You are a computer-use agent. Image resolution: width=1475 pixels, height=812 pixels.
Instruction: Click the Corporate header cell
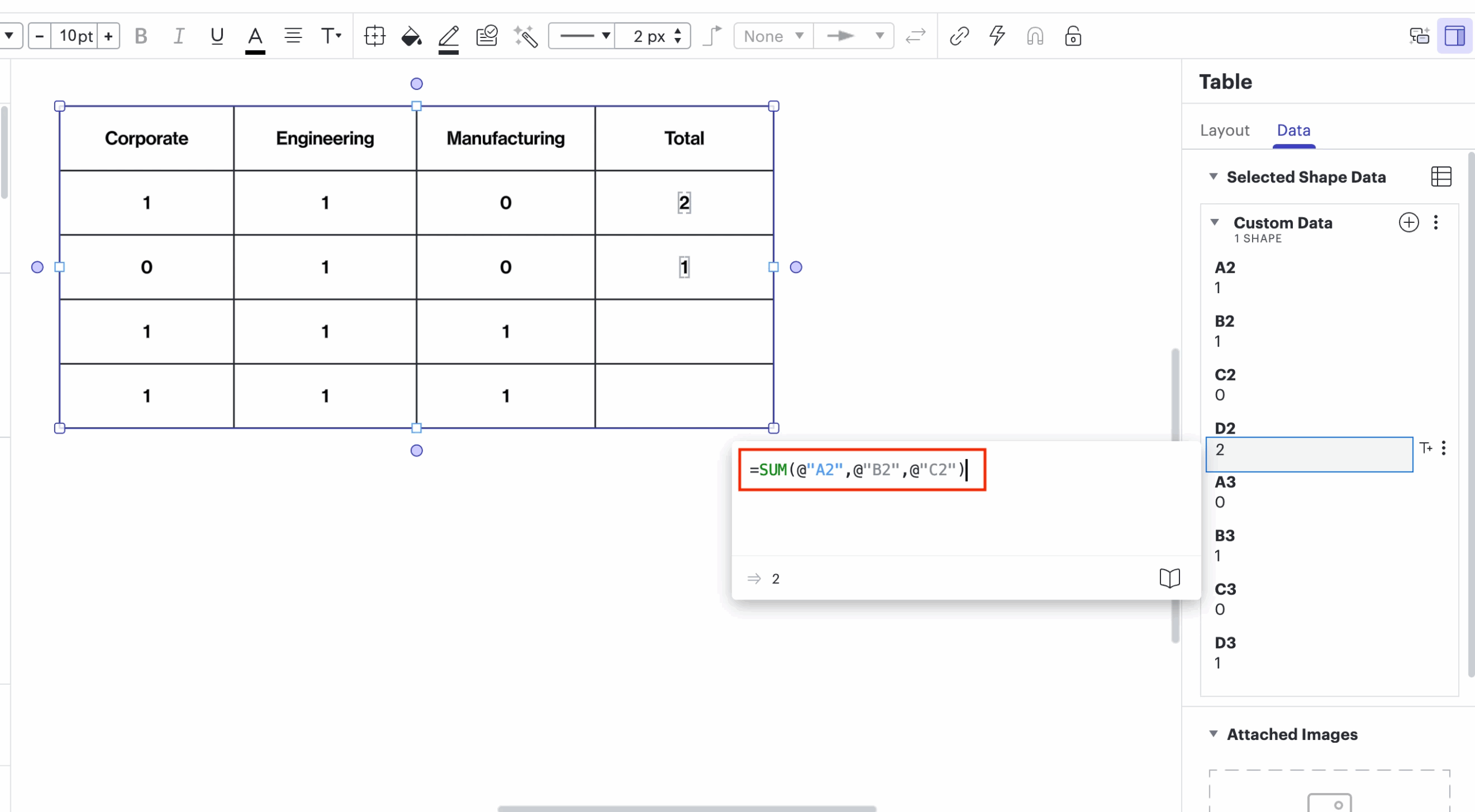146,138
